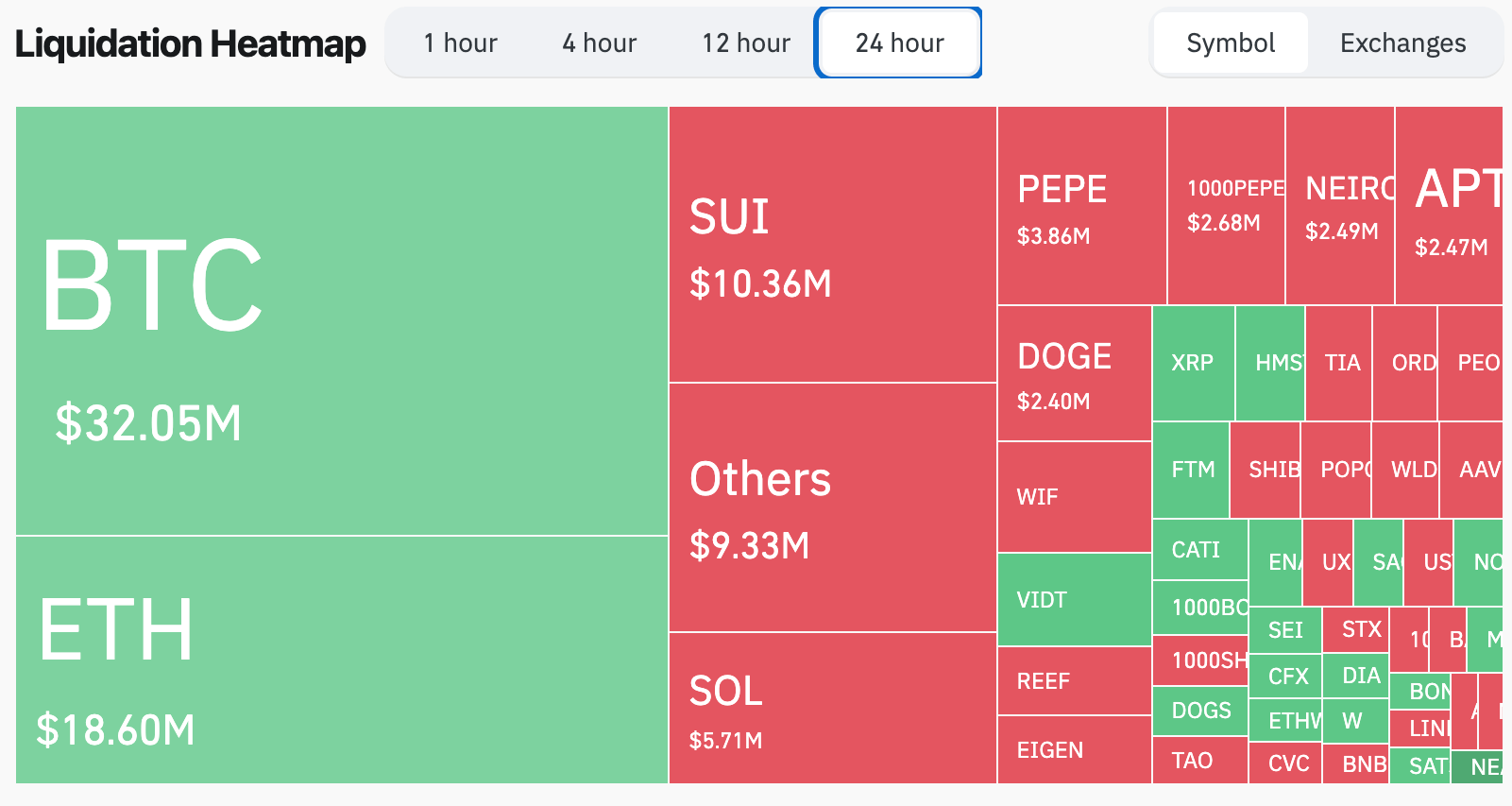
Task: Click the green XRP tile
Action: tap(1193, 362)
